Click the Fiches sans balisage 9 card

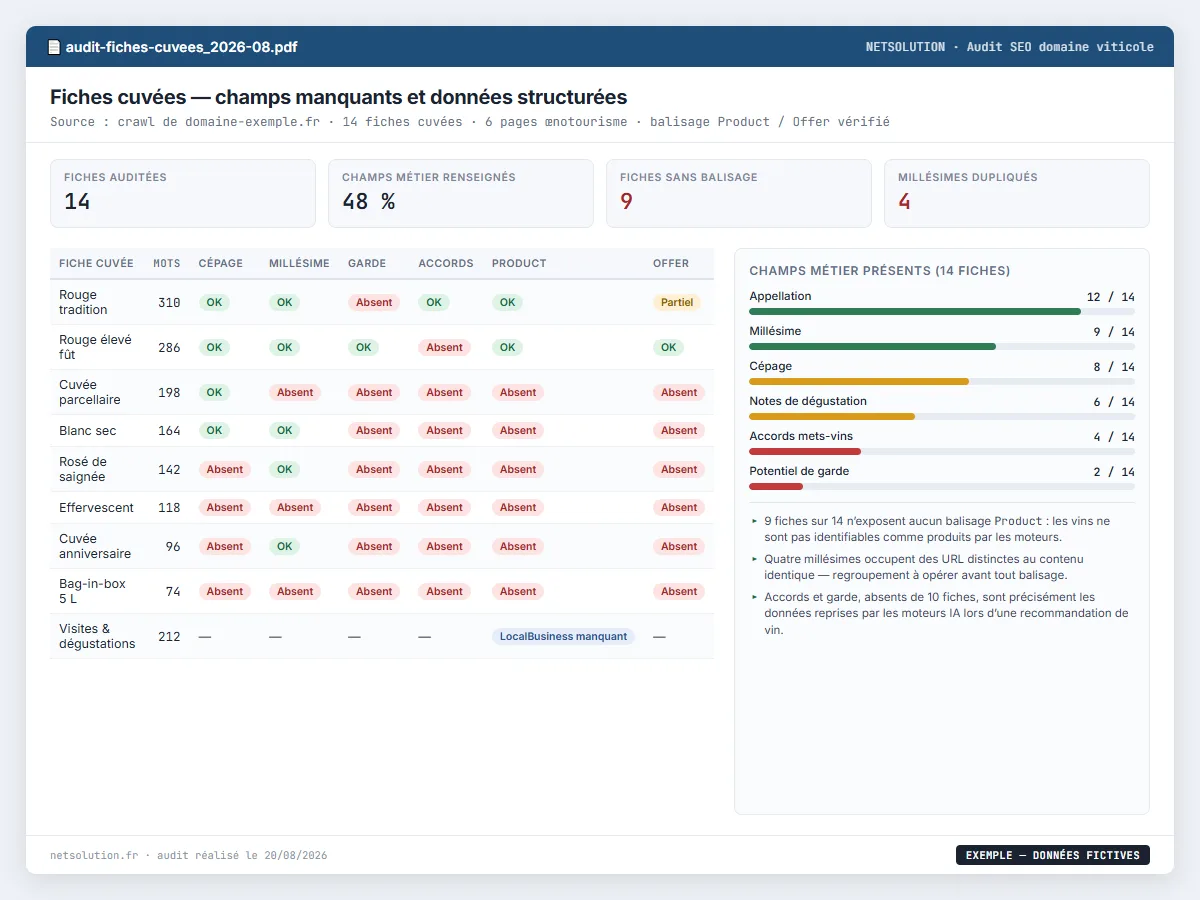click(739, 194)
